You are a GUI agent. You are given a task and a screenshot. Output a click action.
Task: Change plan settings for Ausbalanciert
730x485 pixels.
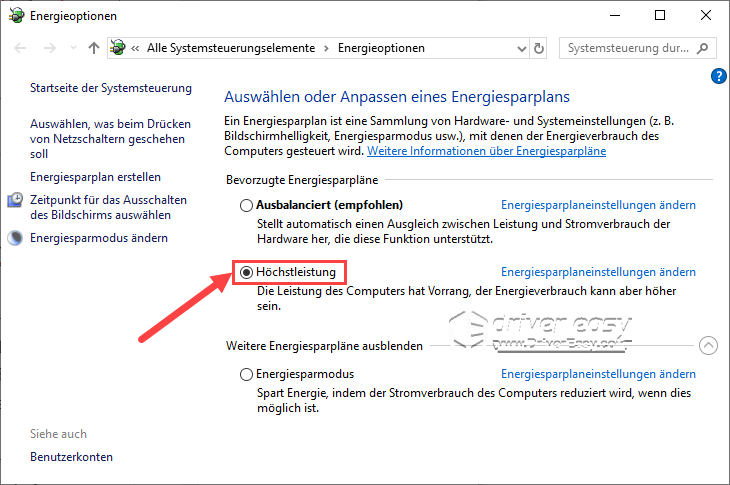(x=598, y=205)
